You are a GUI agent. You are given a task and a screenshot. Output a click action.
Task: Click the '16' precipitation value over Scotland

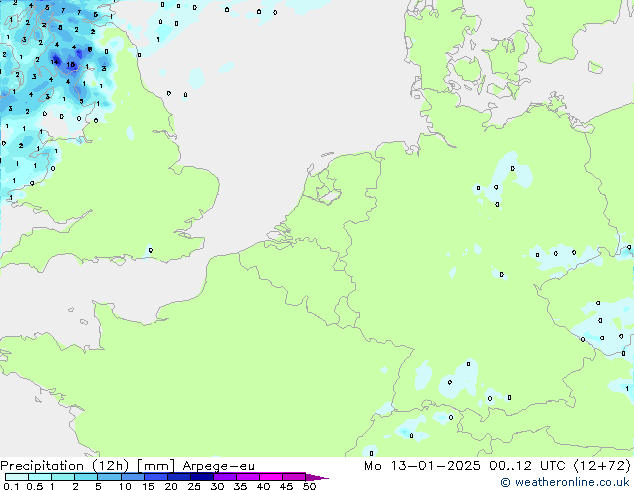click(x=71, y=65)
